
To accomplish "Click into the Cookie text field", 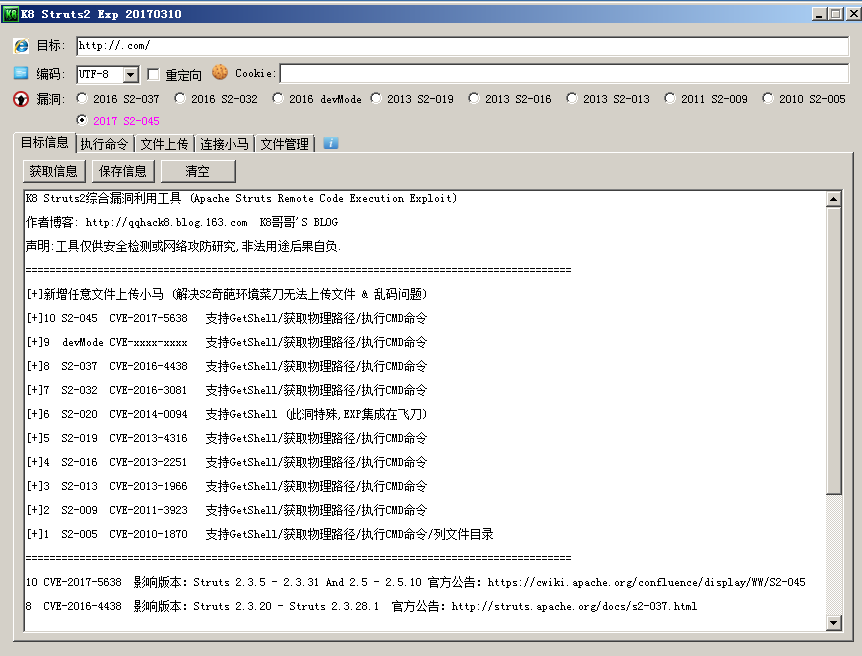I will pyautogui.click(x=564, y=74).
